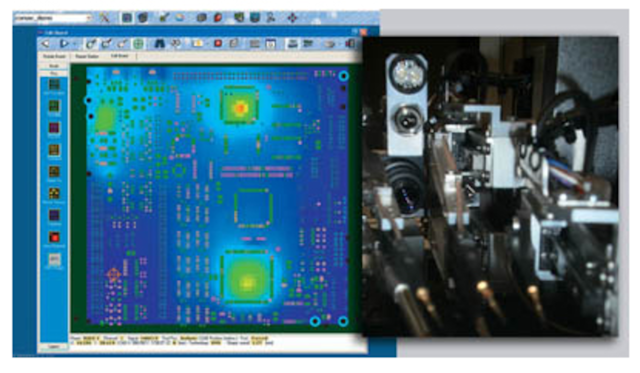
Task: Switch to the Rotate Board tab
Action: tap(54, 56)
